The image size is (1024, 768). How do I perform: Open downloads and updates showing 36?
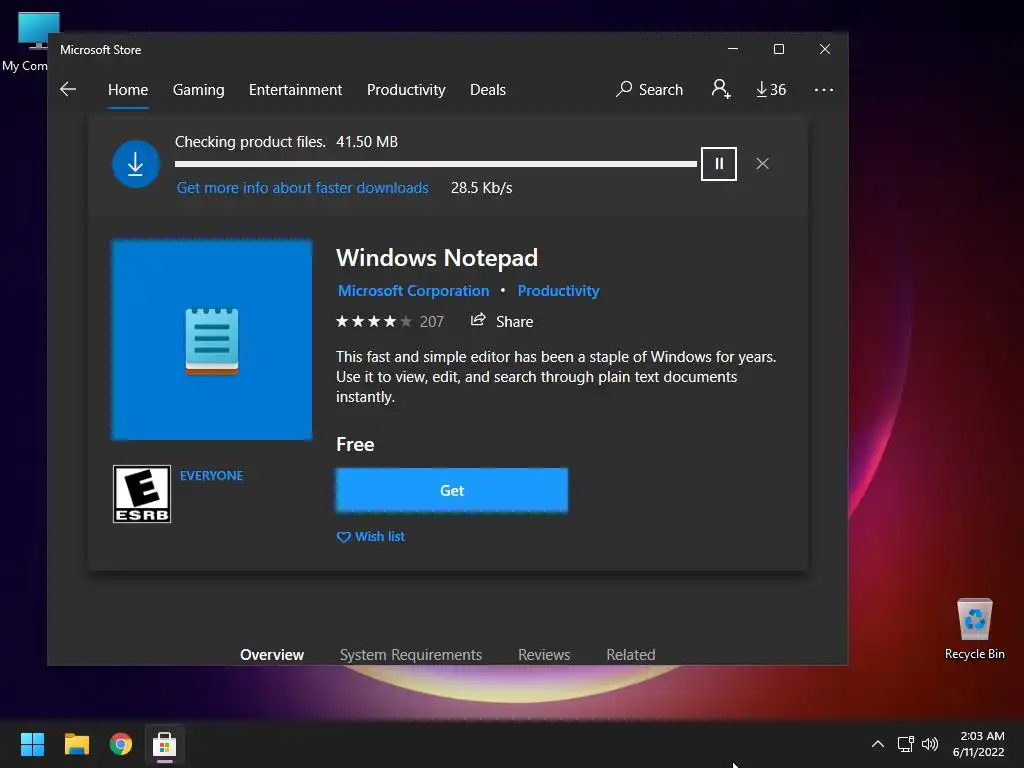(x=771, y=89)
